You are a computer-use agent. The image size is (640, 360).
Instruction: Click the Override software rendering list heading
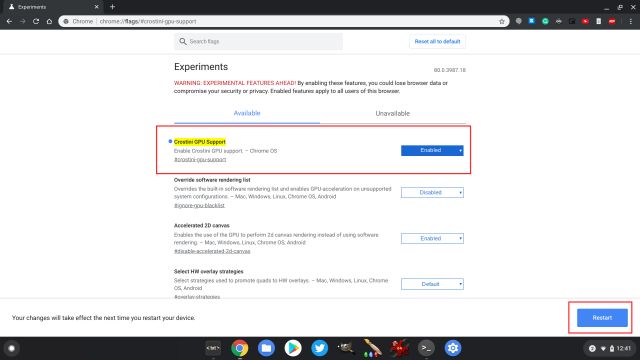click(212, 180)
